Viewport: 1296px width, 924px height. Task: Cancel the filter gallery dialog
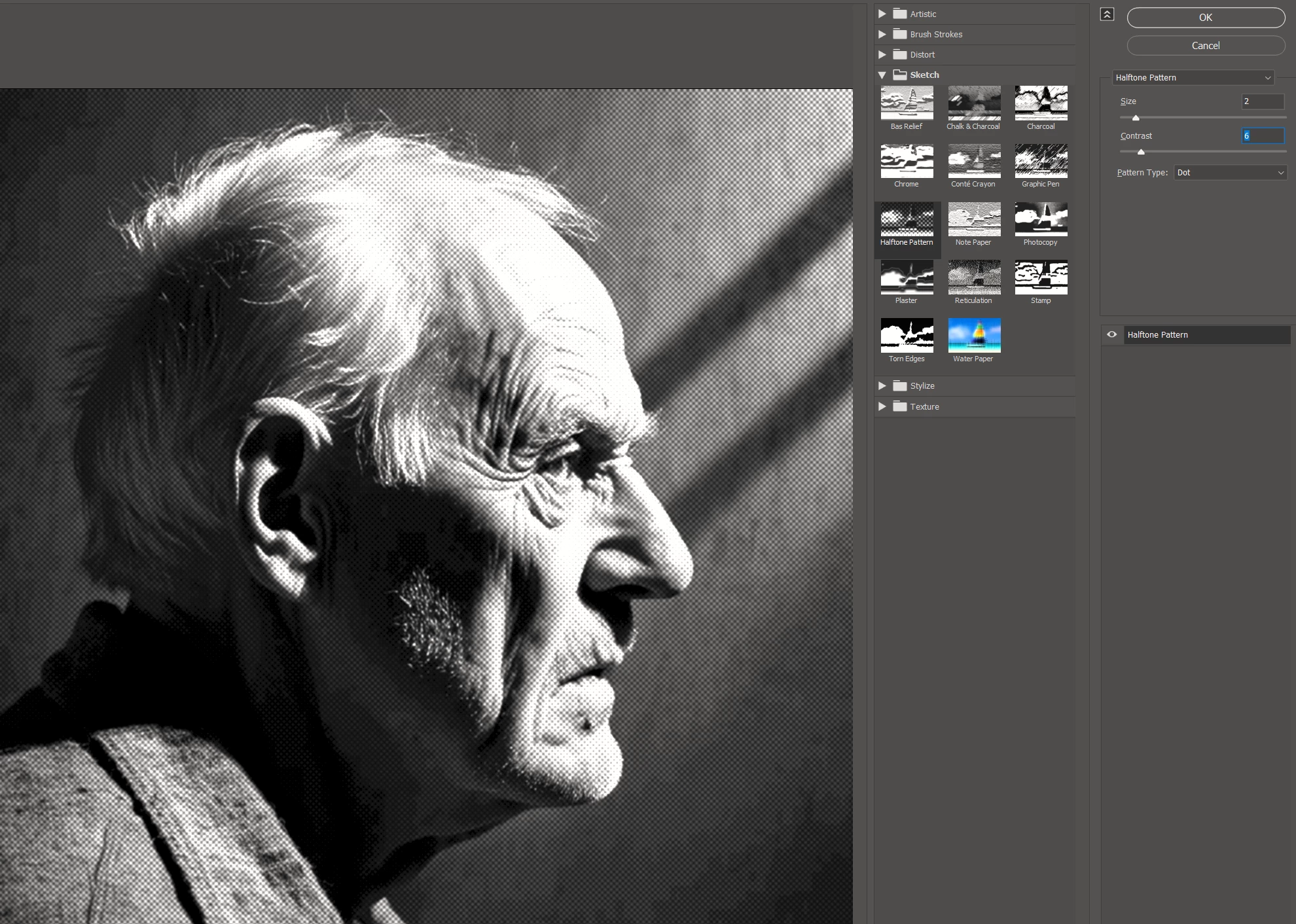click(1206, 46)
